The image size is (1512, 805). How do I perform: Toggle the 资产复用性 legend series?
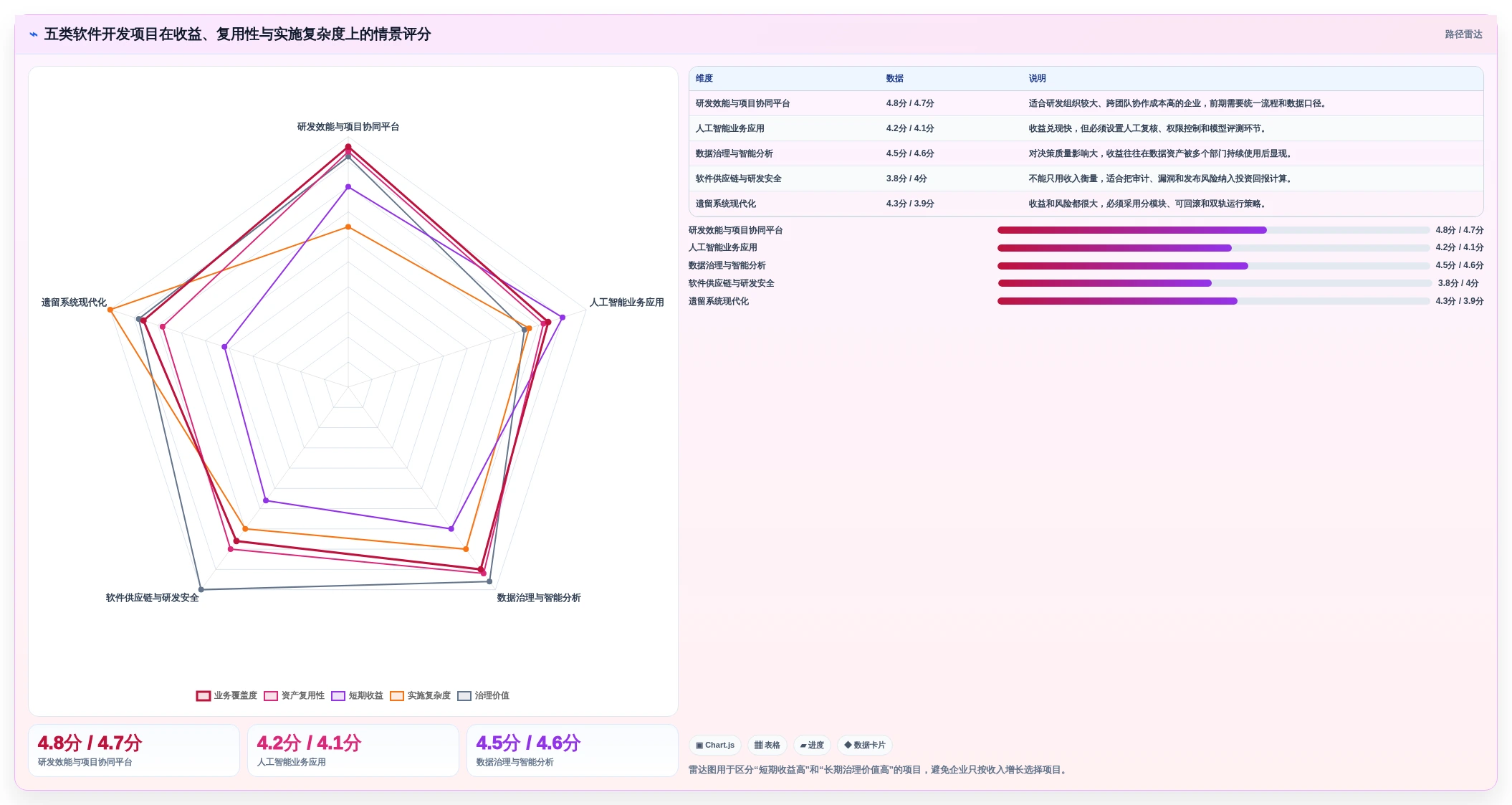point(294,695)
